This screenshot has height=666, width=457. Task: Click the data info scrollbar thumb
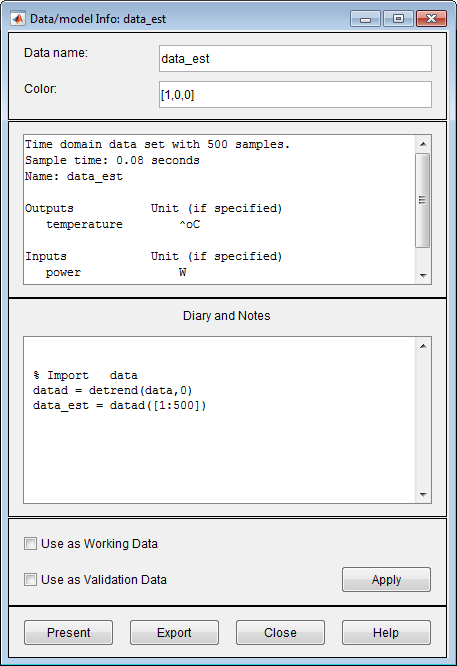pyautogui.click(x=423, y=200)
